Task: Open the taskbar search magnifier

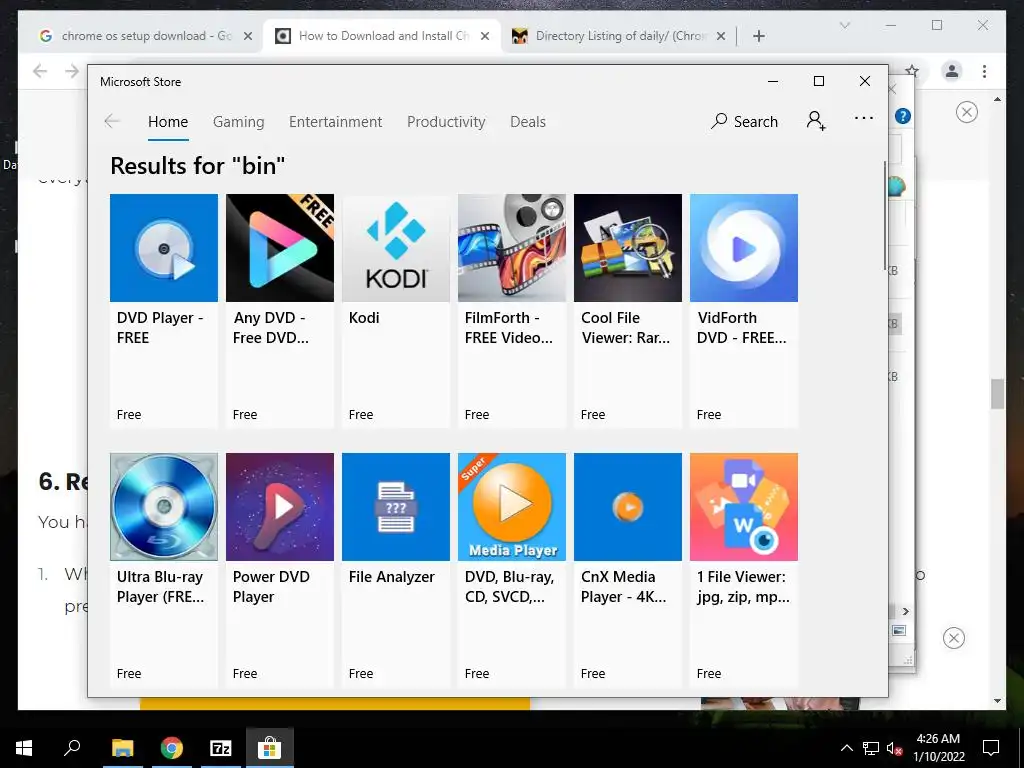Action: 72,747
